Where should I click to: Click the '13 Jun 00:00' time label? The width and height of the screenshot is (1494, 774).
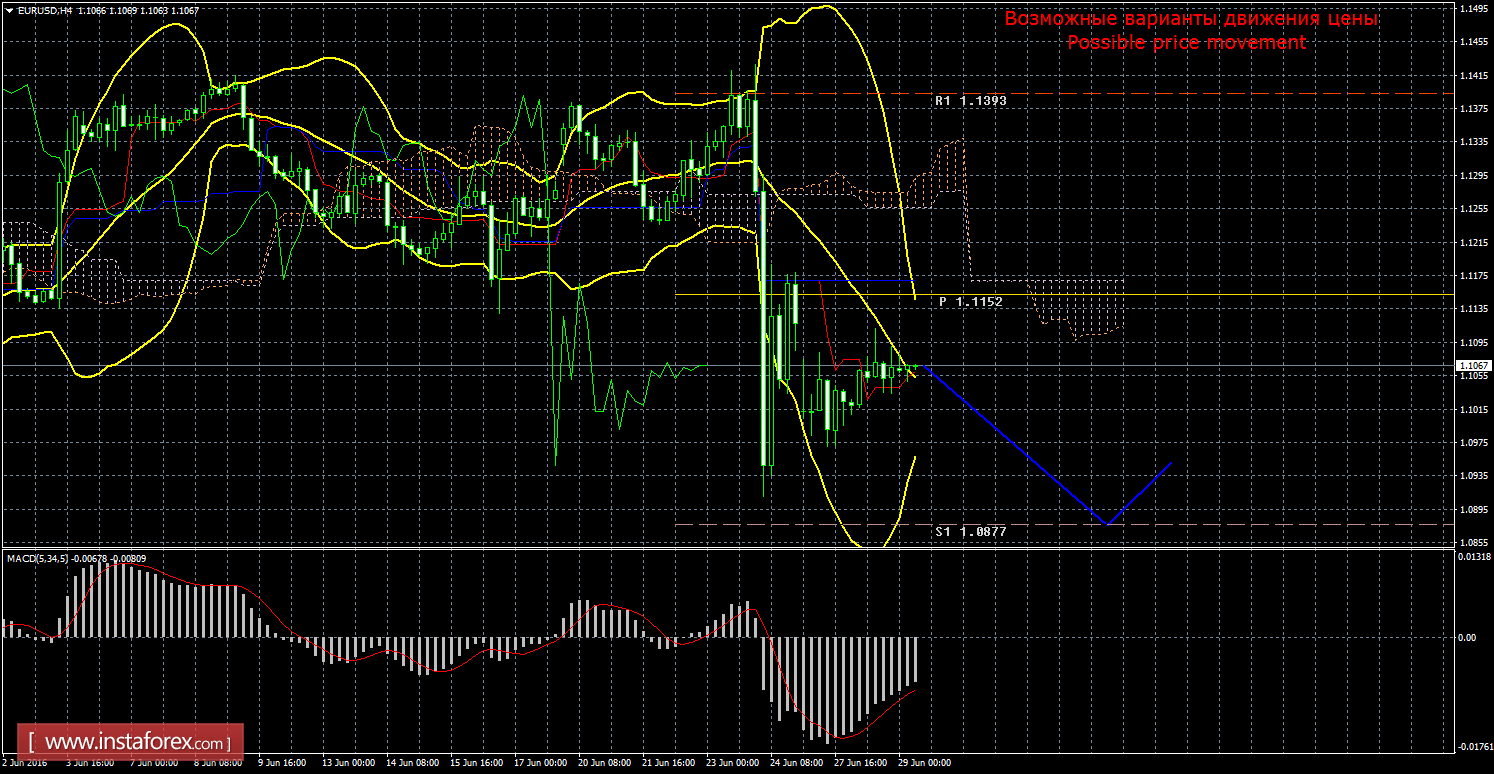coord(348,762)
